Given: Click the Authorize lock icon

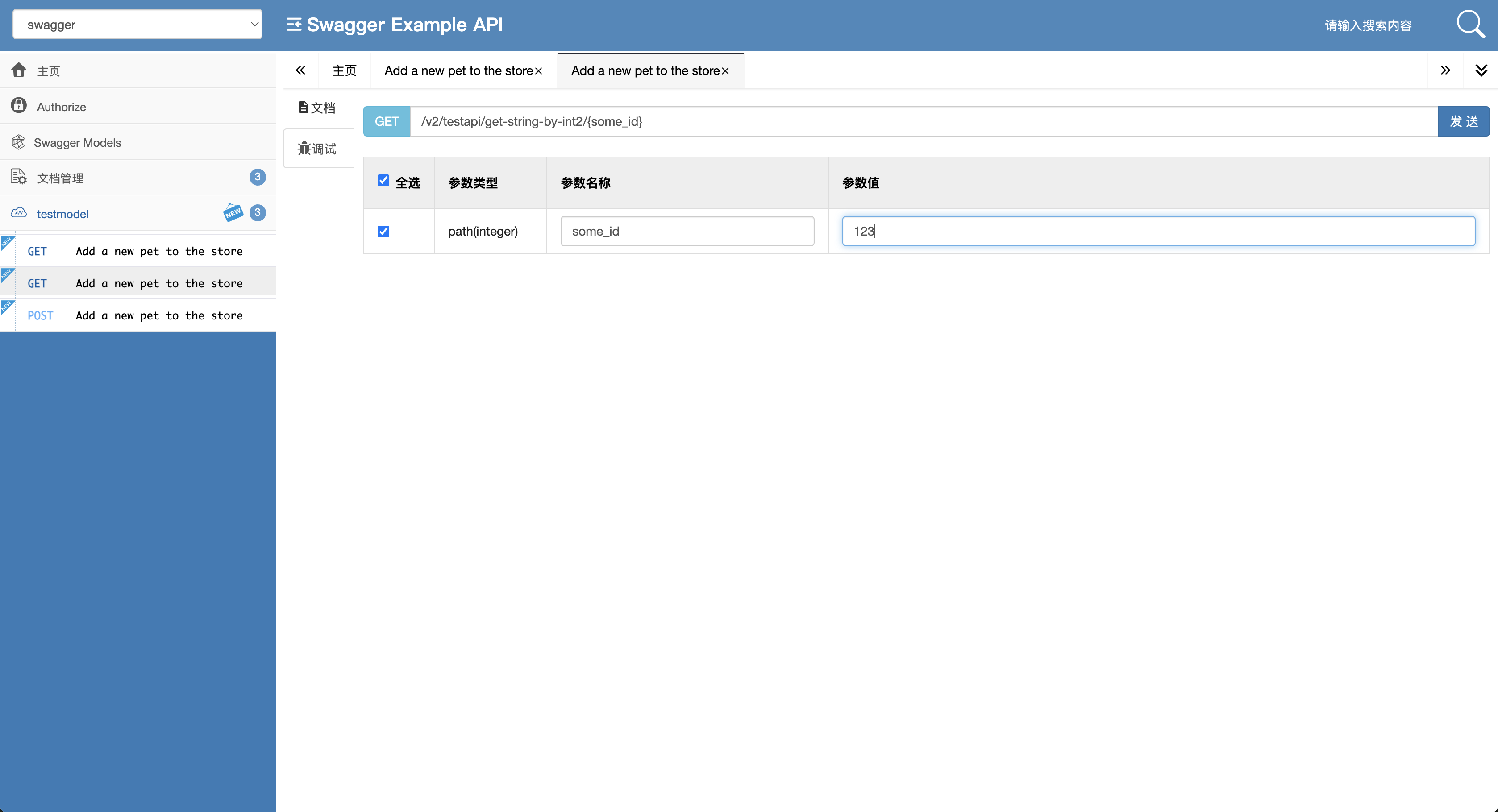Looking at the screenshot, I should pyautogui.click(x=19, y=106).
